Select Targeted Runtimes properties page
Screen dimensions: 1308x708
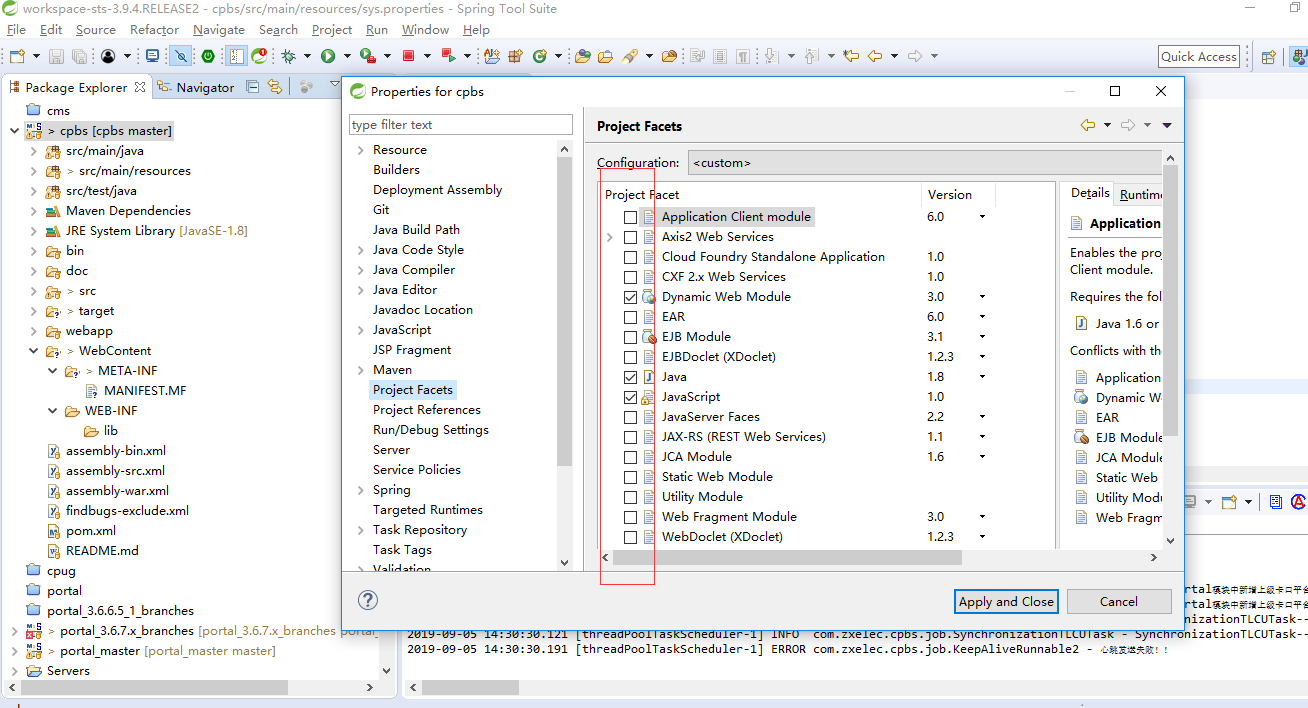(427, 510)
